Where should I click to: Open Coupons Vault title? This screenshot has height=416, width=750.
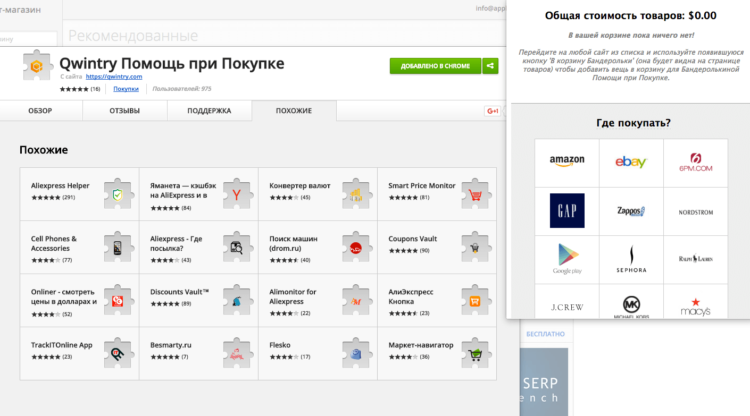click(412, 239)
